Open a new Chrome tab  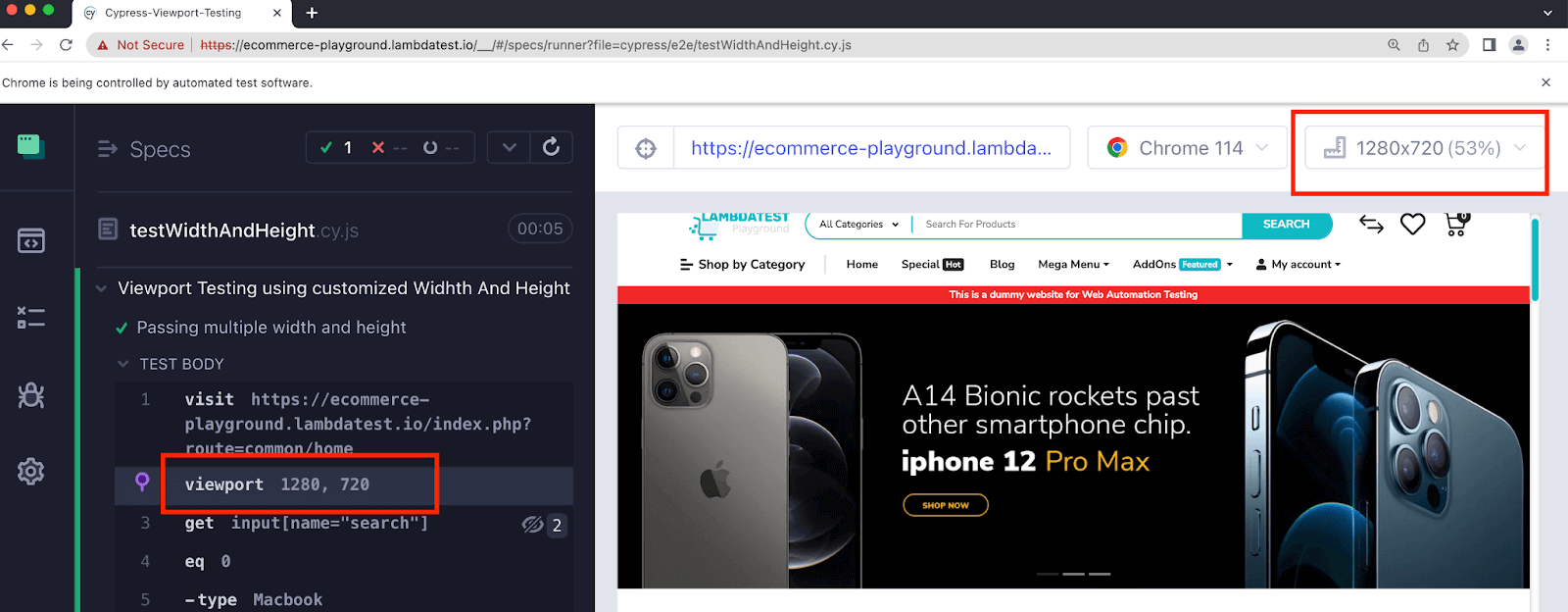[x=312, y=13]
